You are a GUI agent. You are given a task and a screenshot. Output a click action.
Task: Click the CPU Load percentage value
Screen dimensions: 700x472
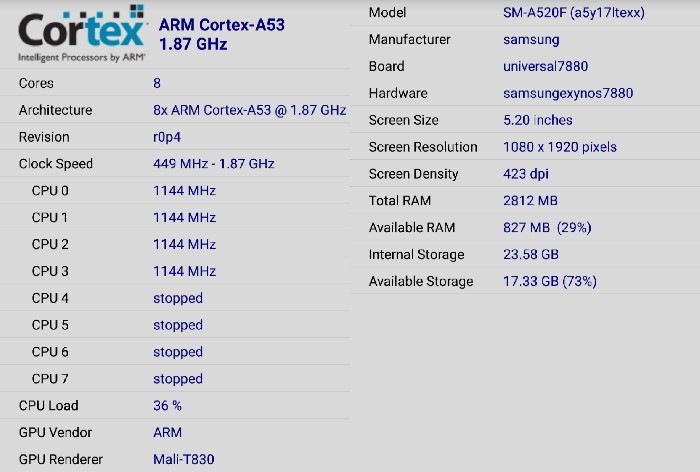click(x=167, y=405)
